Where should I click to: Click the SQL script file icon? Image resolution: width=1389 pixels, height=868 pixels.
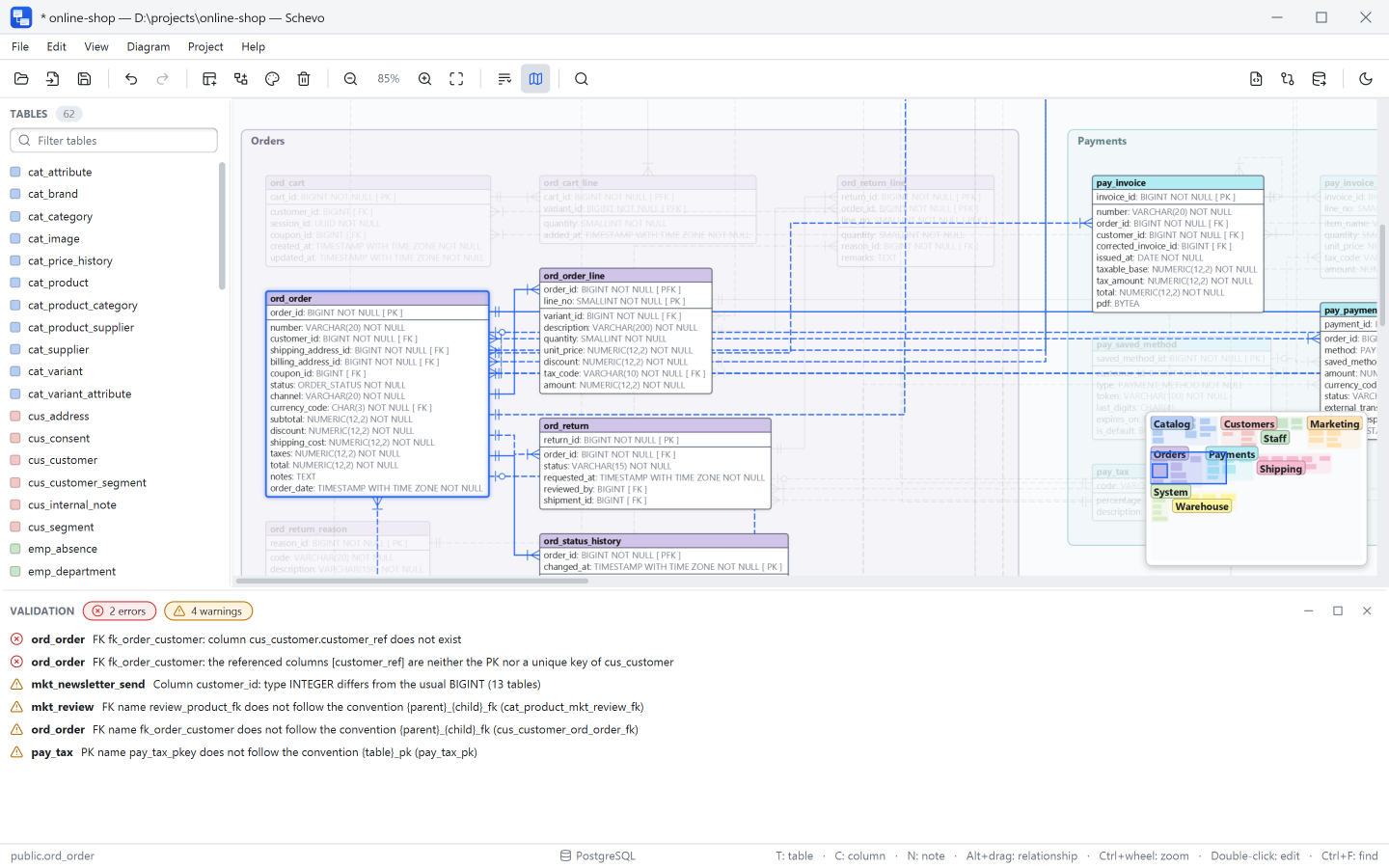tap(1256, 79)
